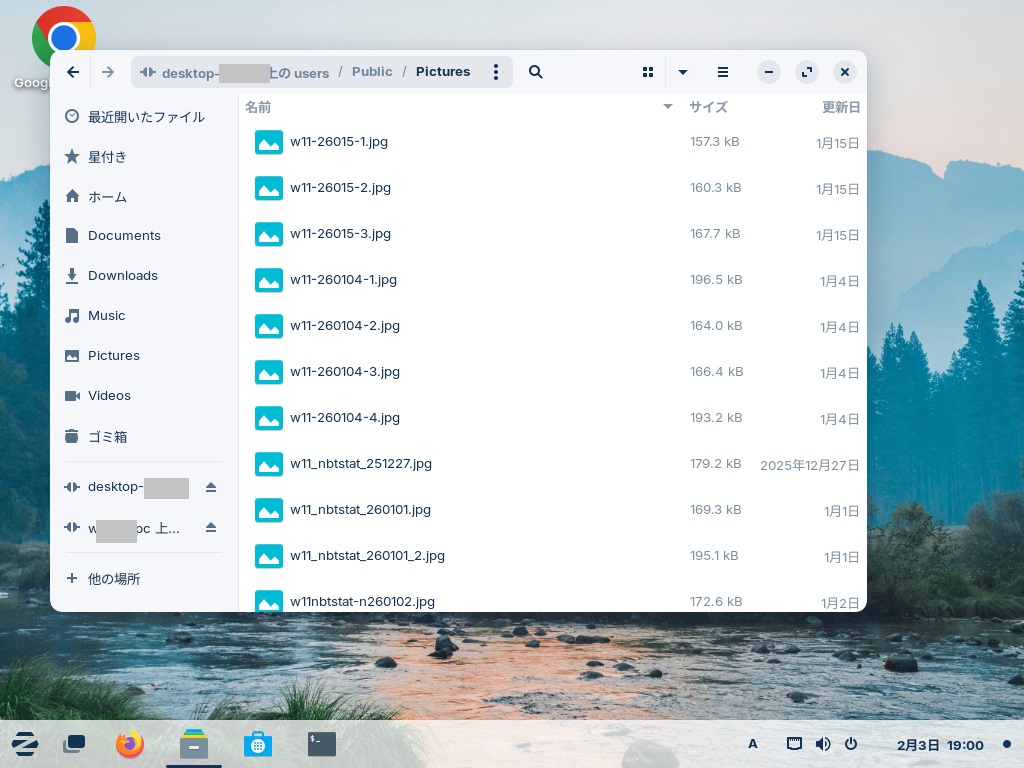The height and width of the screenshot is (768, 1024).
Task: Open the hamburger main menu
Action: coord(723,72)
